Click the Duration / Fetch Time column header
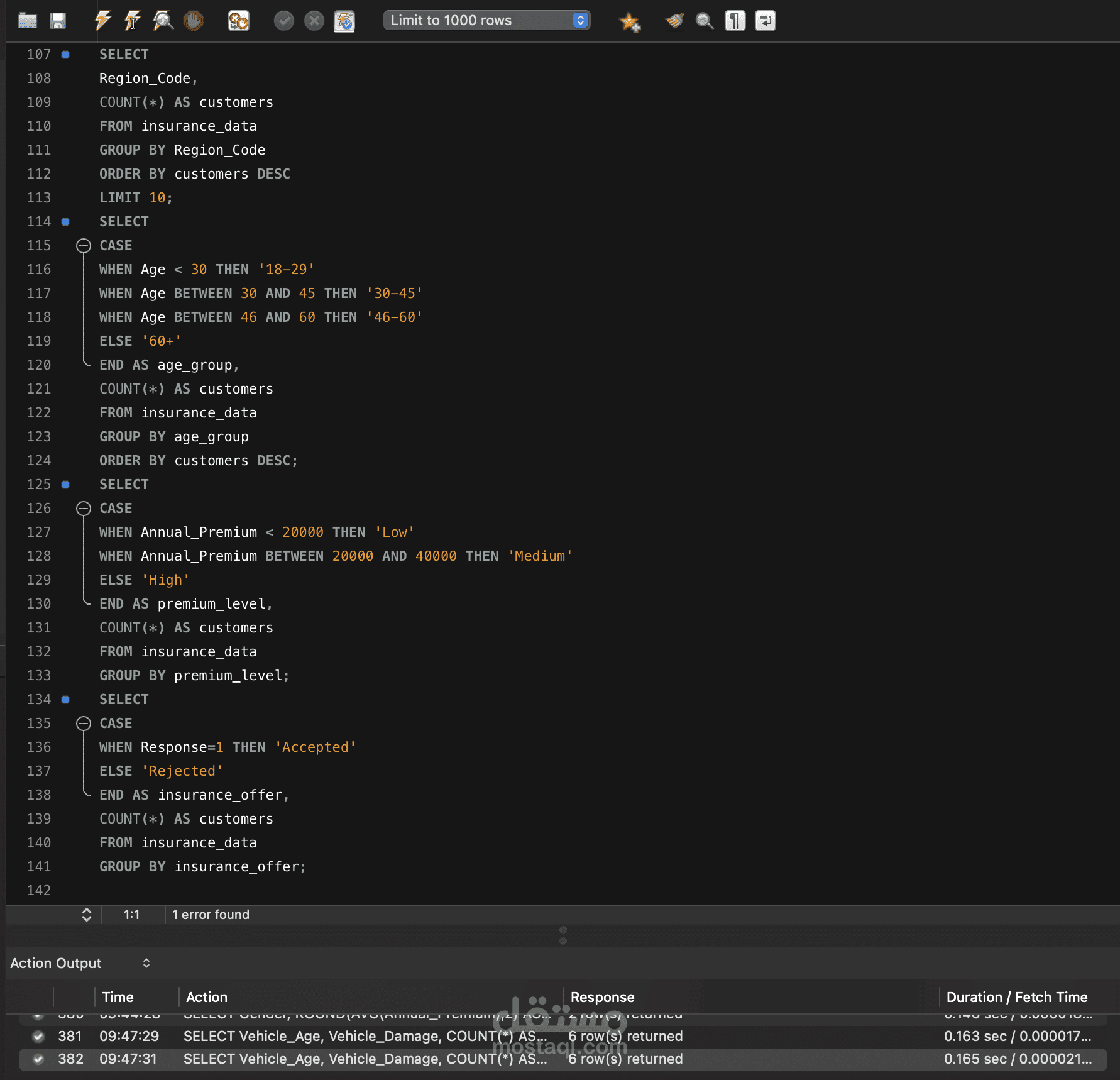Image resolution: width=1120 pixels, height=1080 pixels. point(1017,997)
